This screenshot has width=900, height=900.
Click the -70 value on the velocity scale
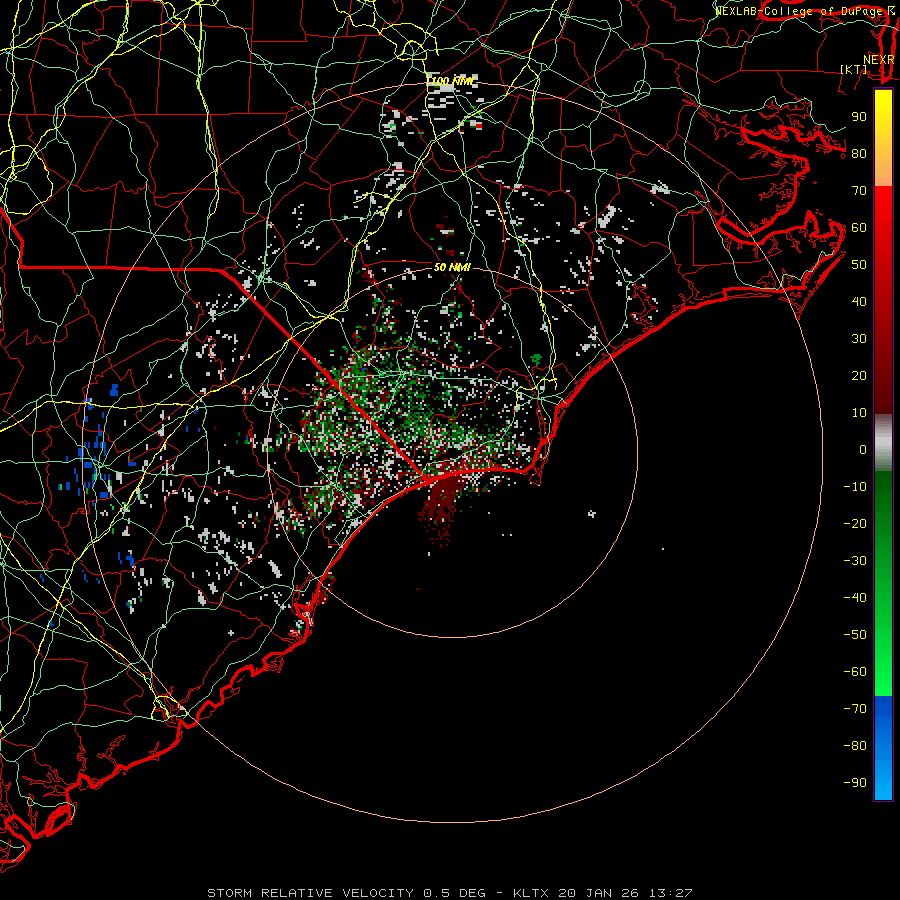click(x=855, y=709)
